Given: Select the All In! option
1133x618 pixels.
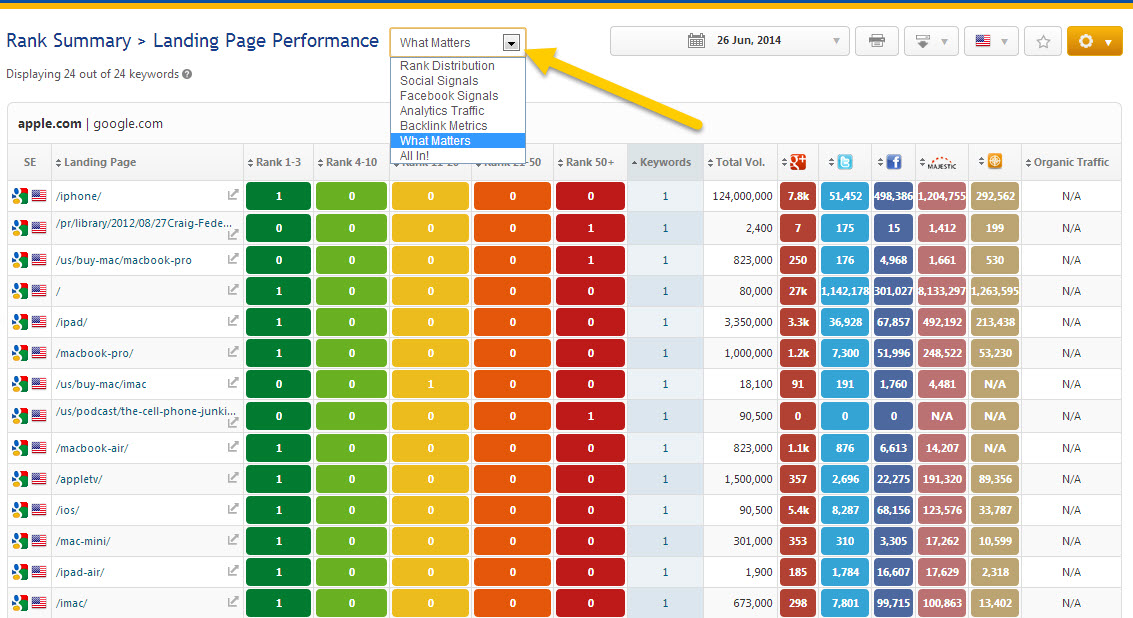Looking at the screenshot, I should click(x=415, y=156).
